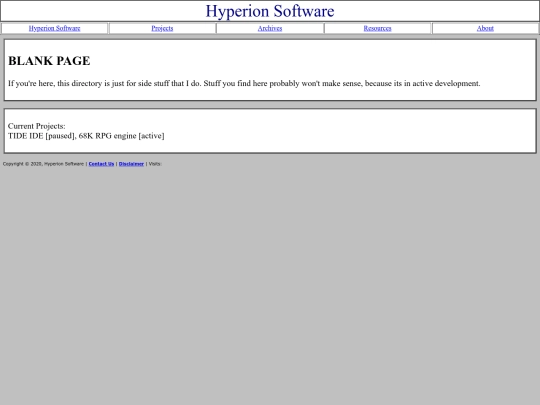Open the Archives section

pyautogui.click(x=270, y=28)
